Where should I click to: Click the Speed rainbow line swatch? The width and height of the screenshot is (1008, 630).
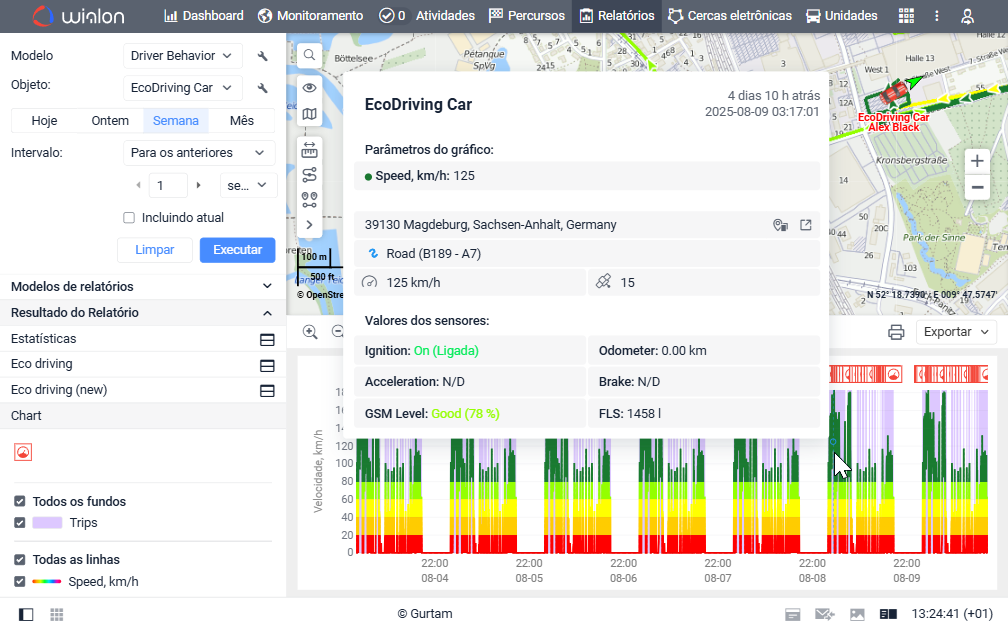click(x=47, y=582)
